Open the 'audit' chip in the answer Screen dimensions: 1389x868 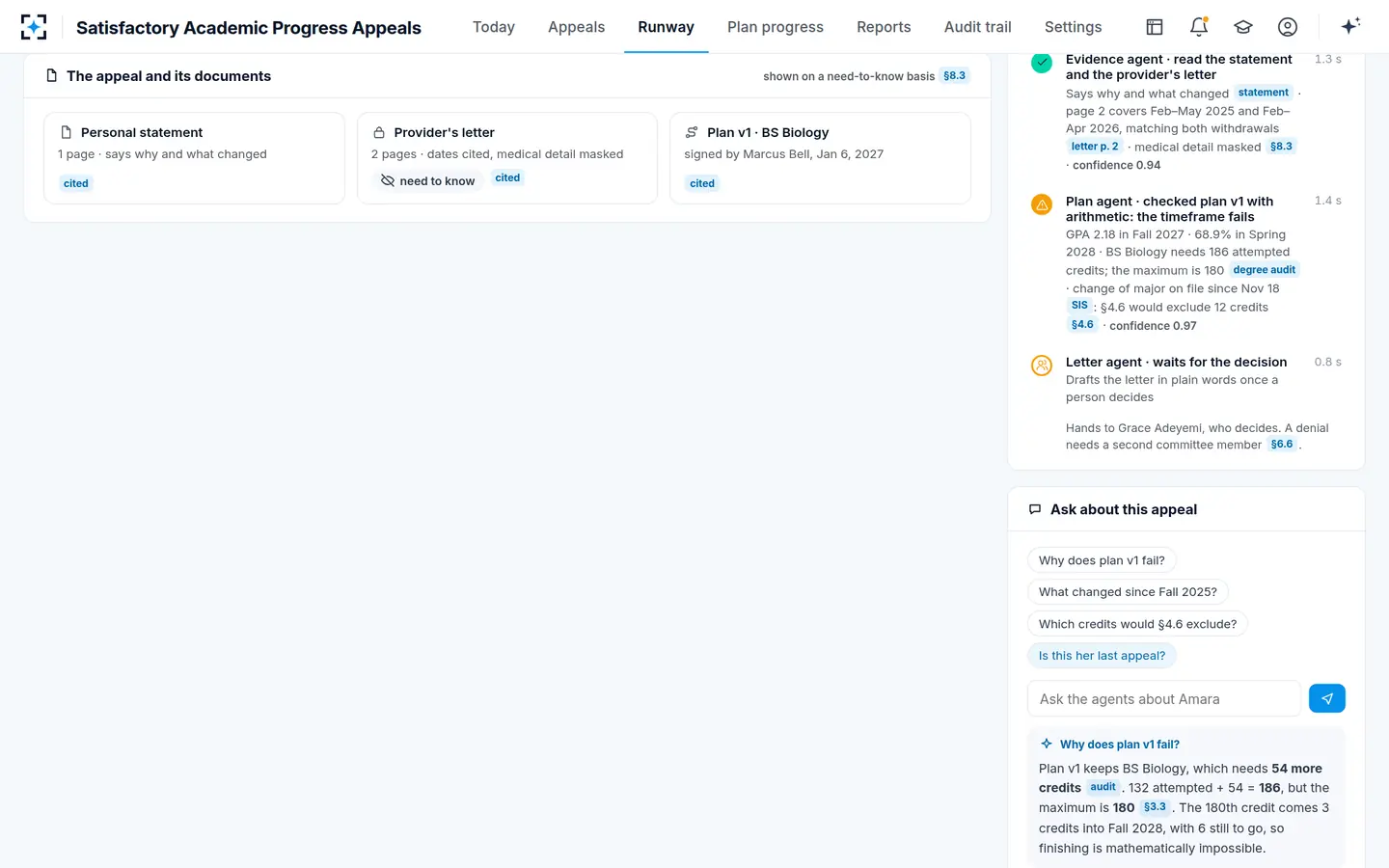pyautogui.click(x=1103, y=787)
